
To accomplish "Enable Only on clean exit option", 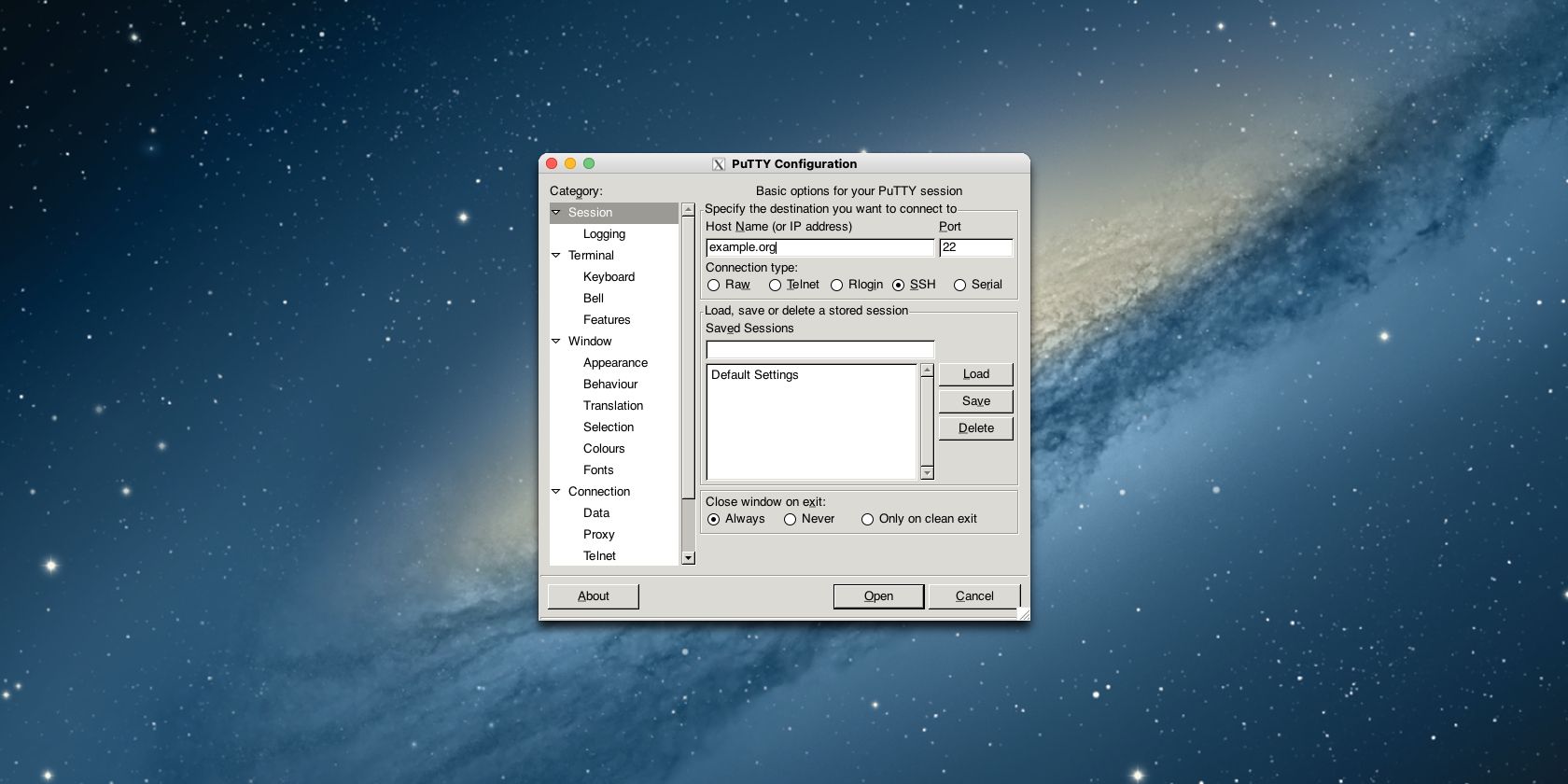I will coord(867,520).
